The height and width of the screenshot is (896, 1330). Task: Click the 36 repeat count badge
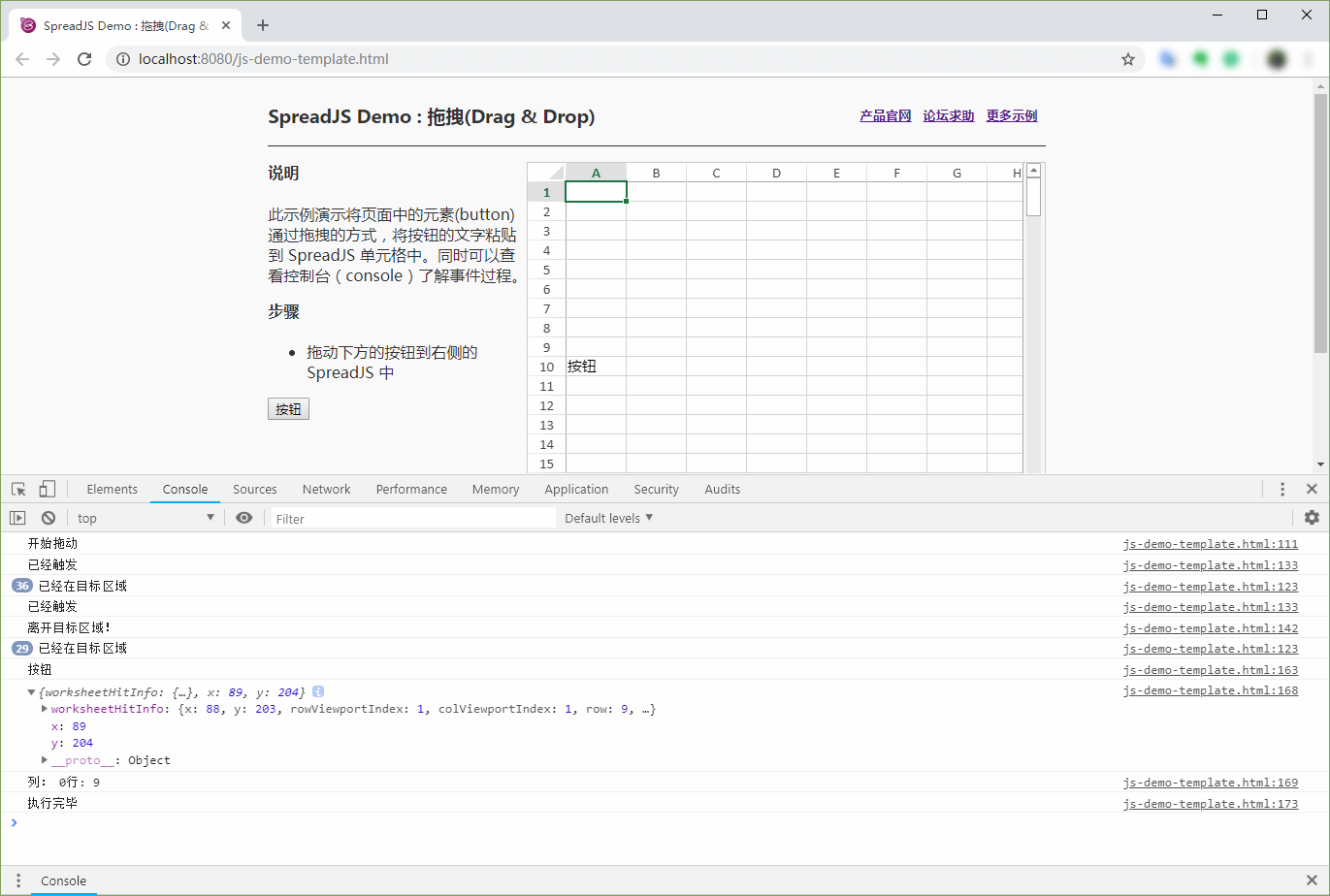(x=22, y=586)
